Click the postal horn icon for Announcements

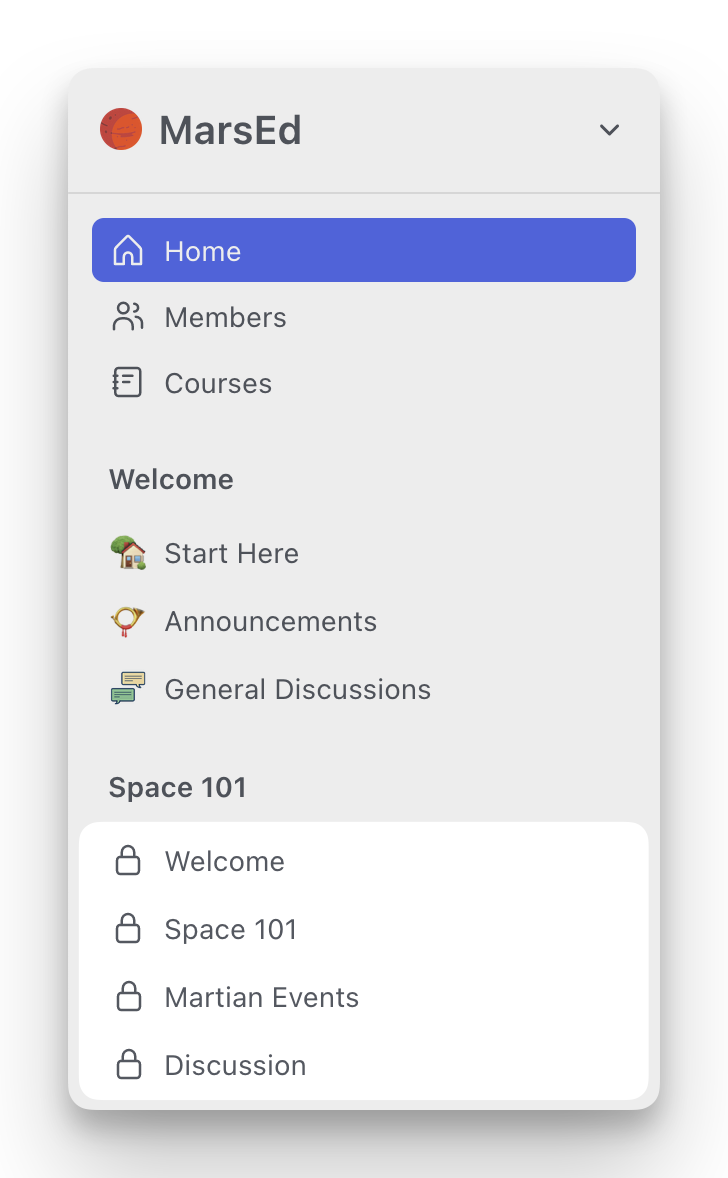(127, 621)
